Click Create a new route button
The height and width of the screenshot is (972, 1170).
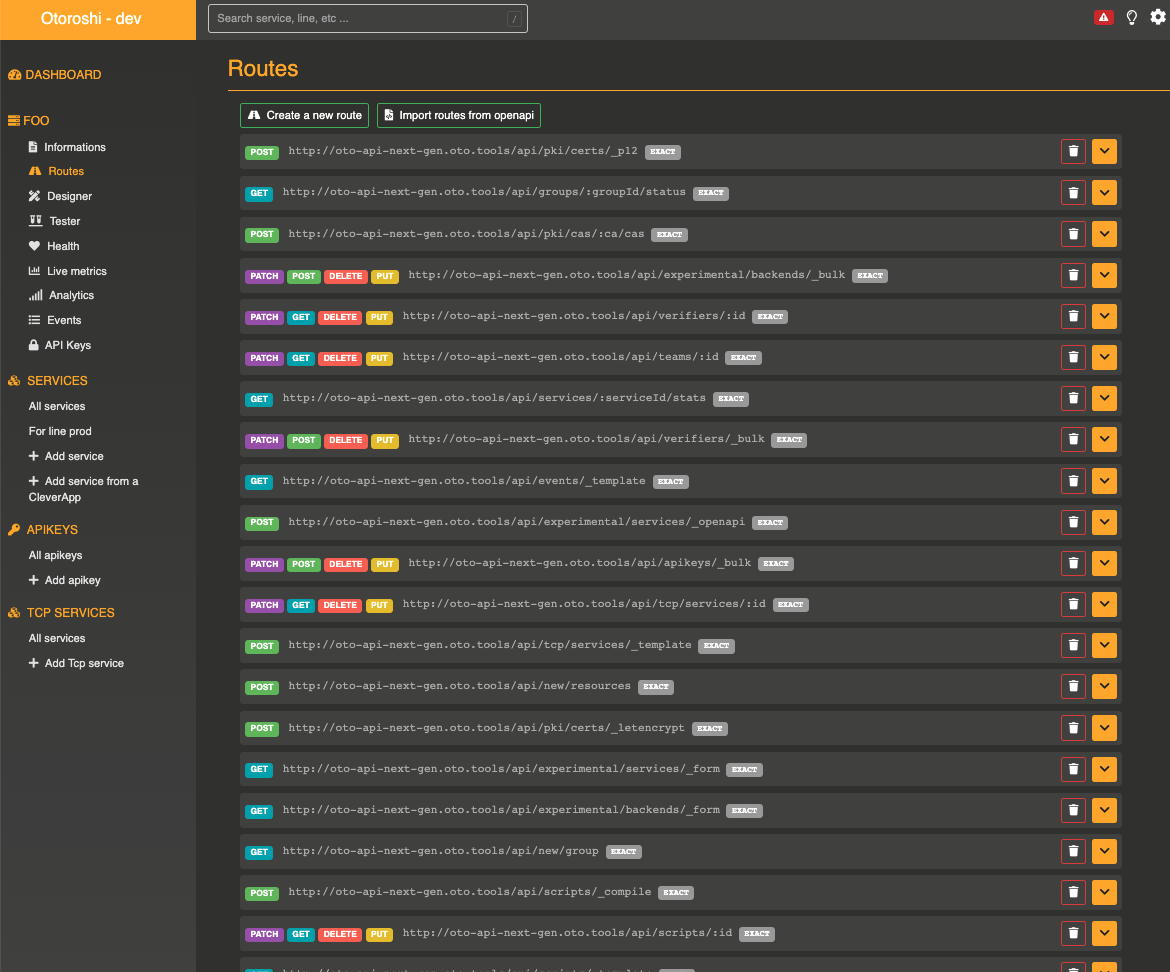(x=304, y=115)
